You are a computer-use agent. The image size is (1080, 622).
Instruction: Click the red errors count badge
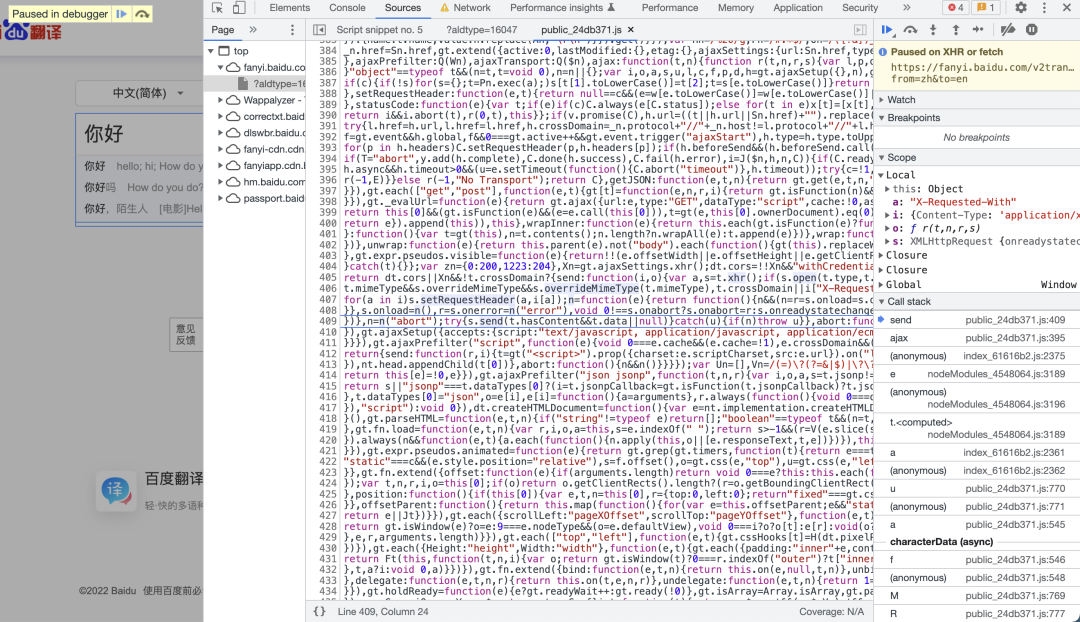(956, 8)
